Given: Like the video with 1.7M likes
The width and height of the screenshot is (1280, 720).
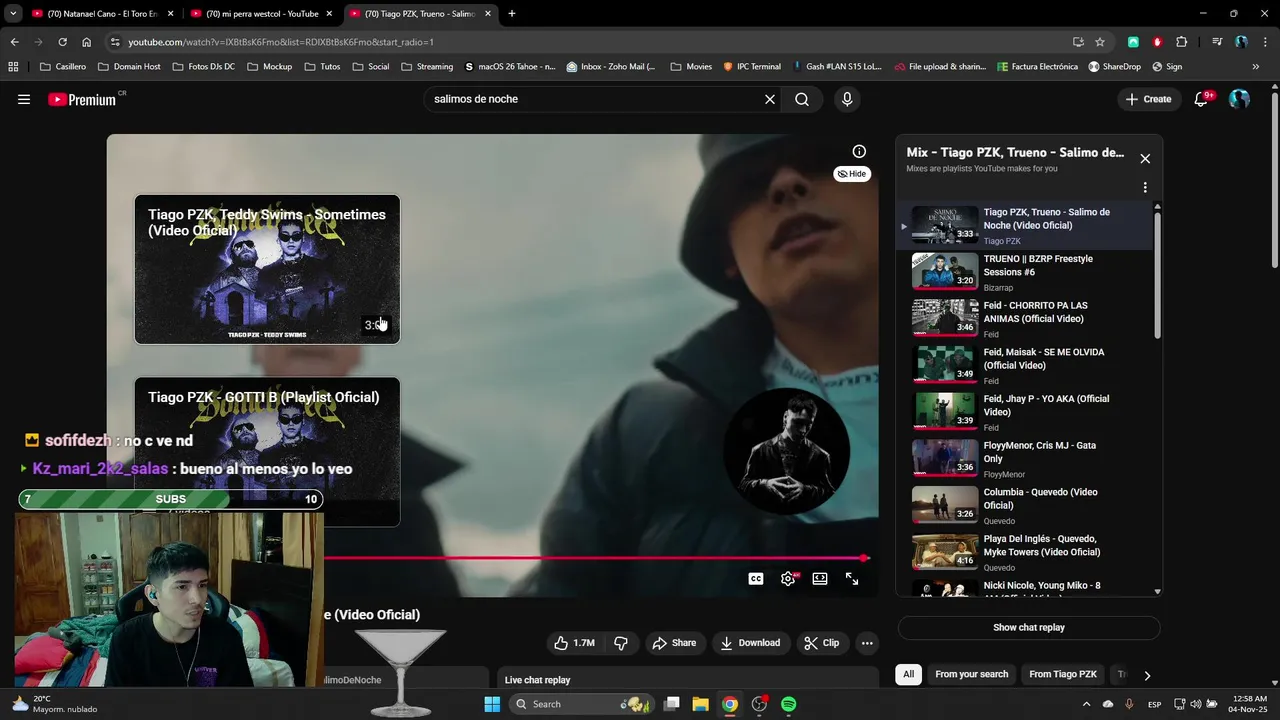Looking at the screenshot, I should [x=574, y=643].
